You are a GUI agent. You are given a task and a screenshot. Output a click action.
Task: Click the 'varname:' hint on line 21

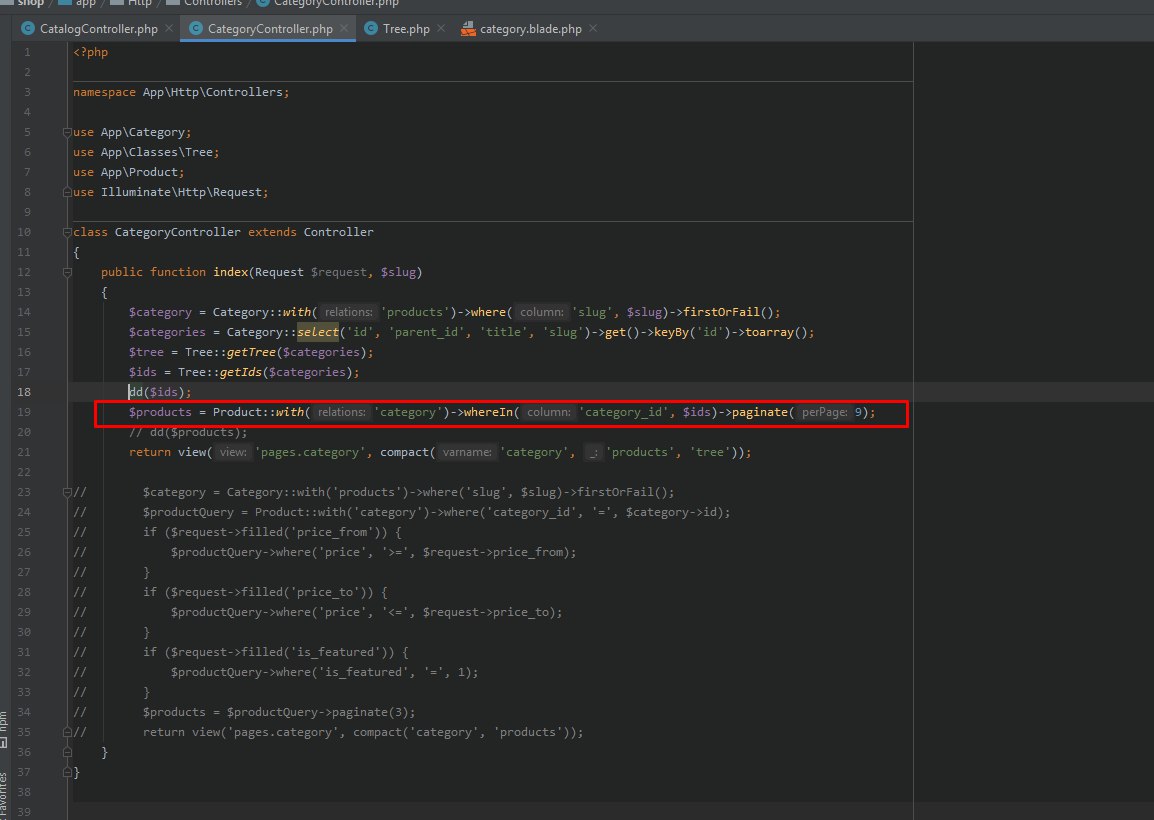(467, 452)
